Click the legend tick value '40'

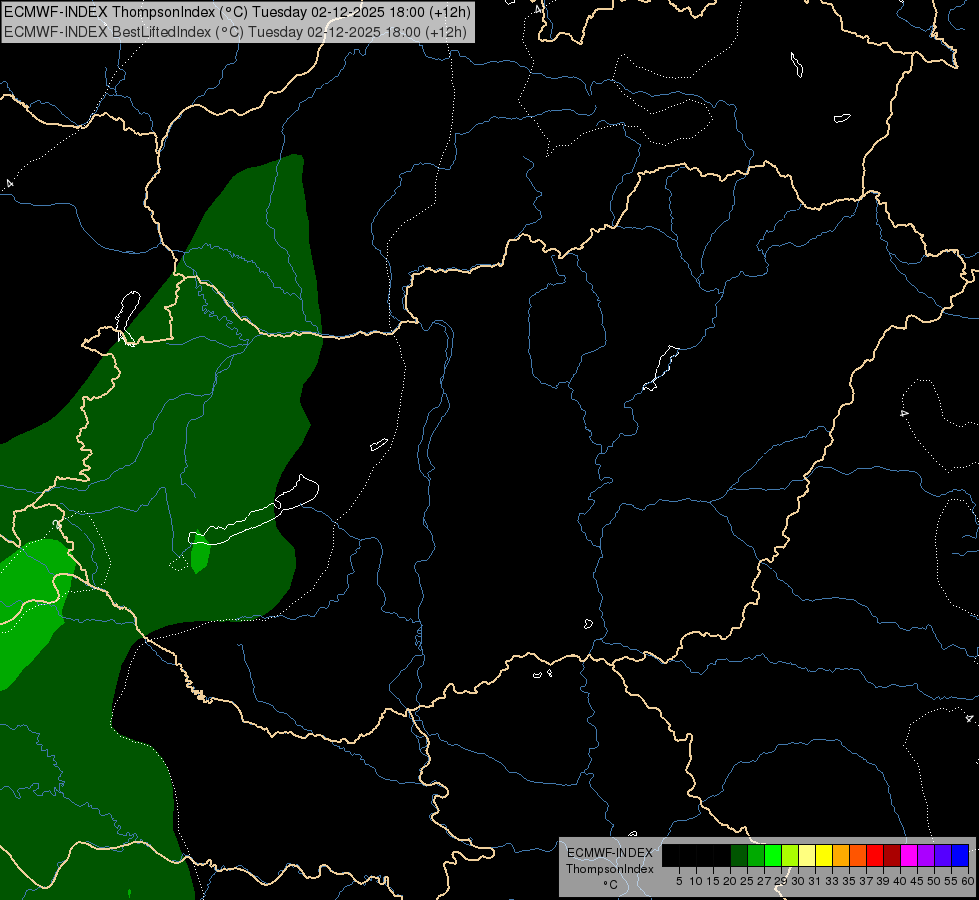(900, 881)
